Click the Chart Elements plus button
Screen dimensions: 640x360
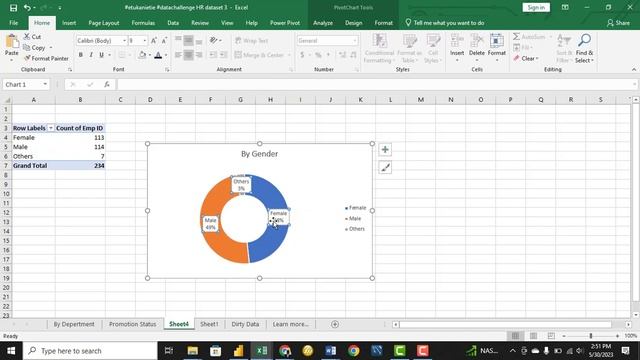(385, 150)
